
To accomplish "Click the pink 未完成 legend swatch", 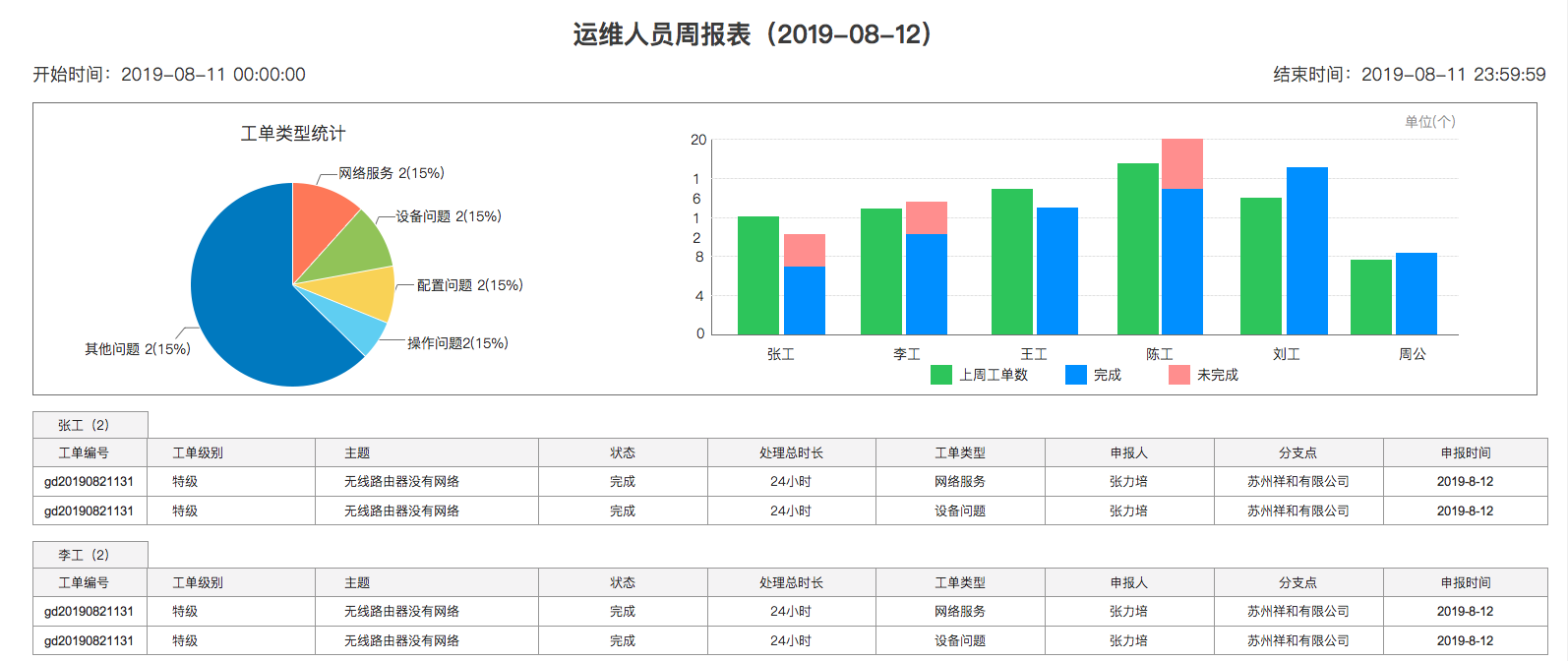I will coord(1179,375).
